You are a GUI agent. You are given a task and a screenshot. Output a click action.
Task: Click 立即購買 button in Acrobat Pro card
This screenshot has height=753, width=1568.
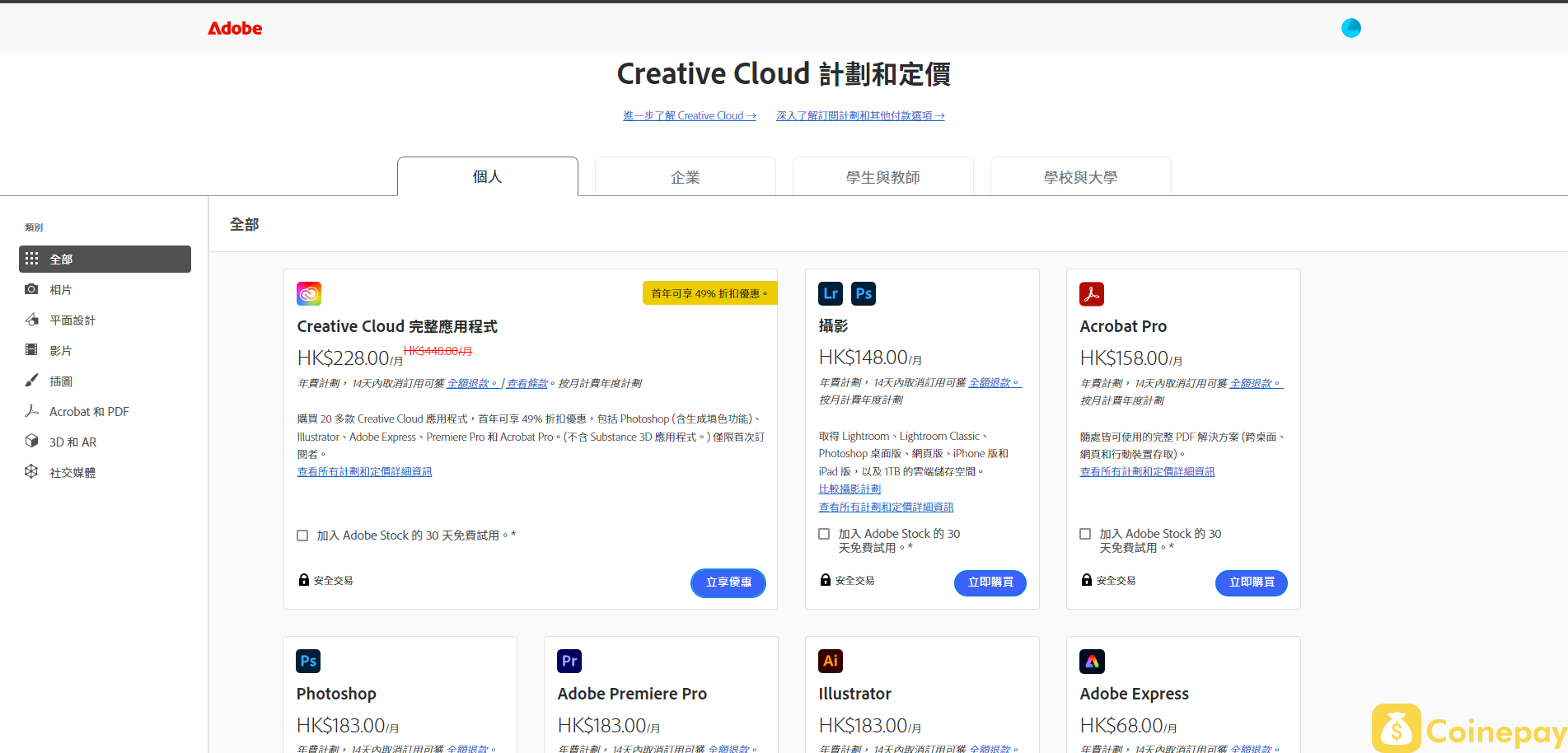tap(1252, 582)
